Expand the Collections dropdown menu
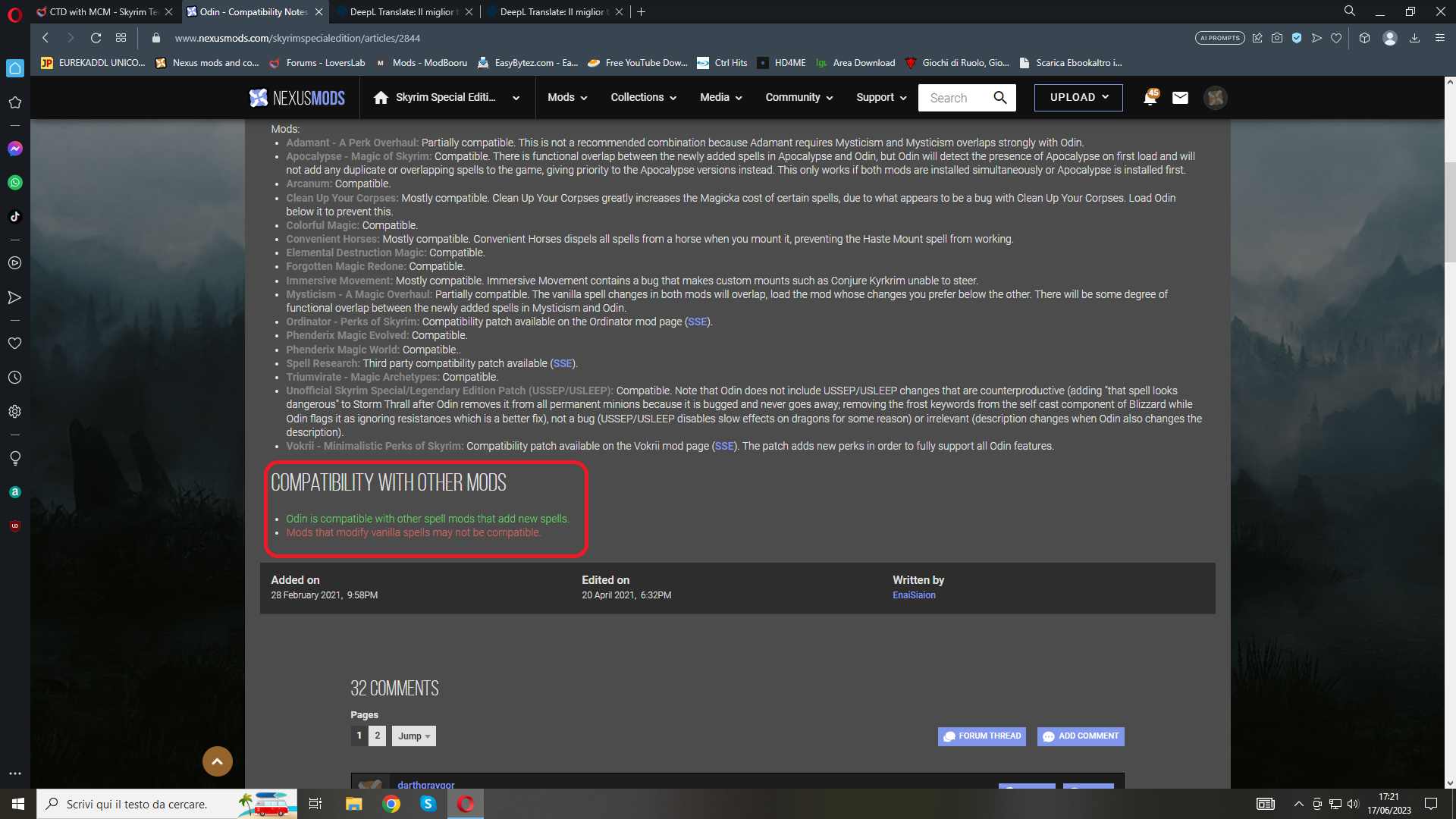Viewport: 1456px width, 819px height. [644, 98]
